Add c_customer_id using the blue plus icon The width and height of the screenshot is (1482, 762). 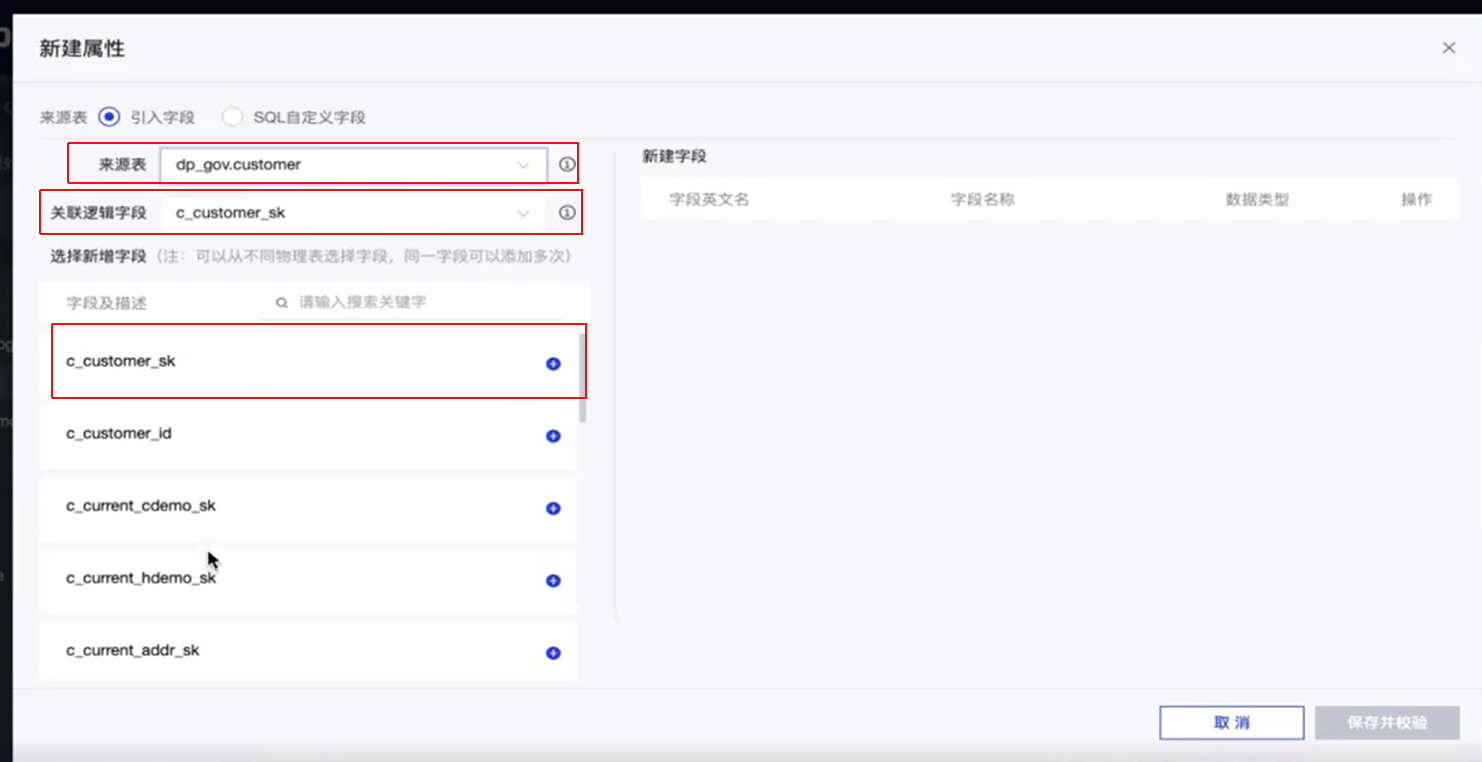pyautogui.click(x=552, y=436)
